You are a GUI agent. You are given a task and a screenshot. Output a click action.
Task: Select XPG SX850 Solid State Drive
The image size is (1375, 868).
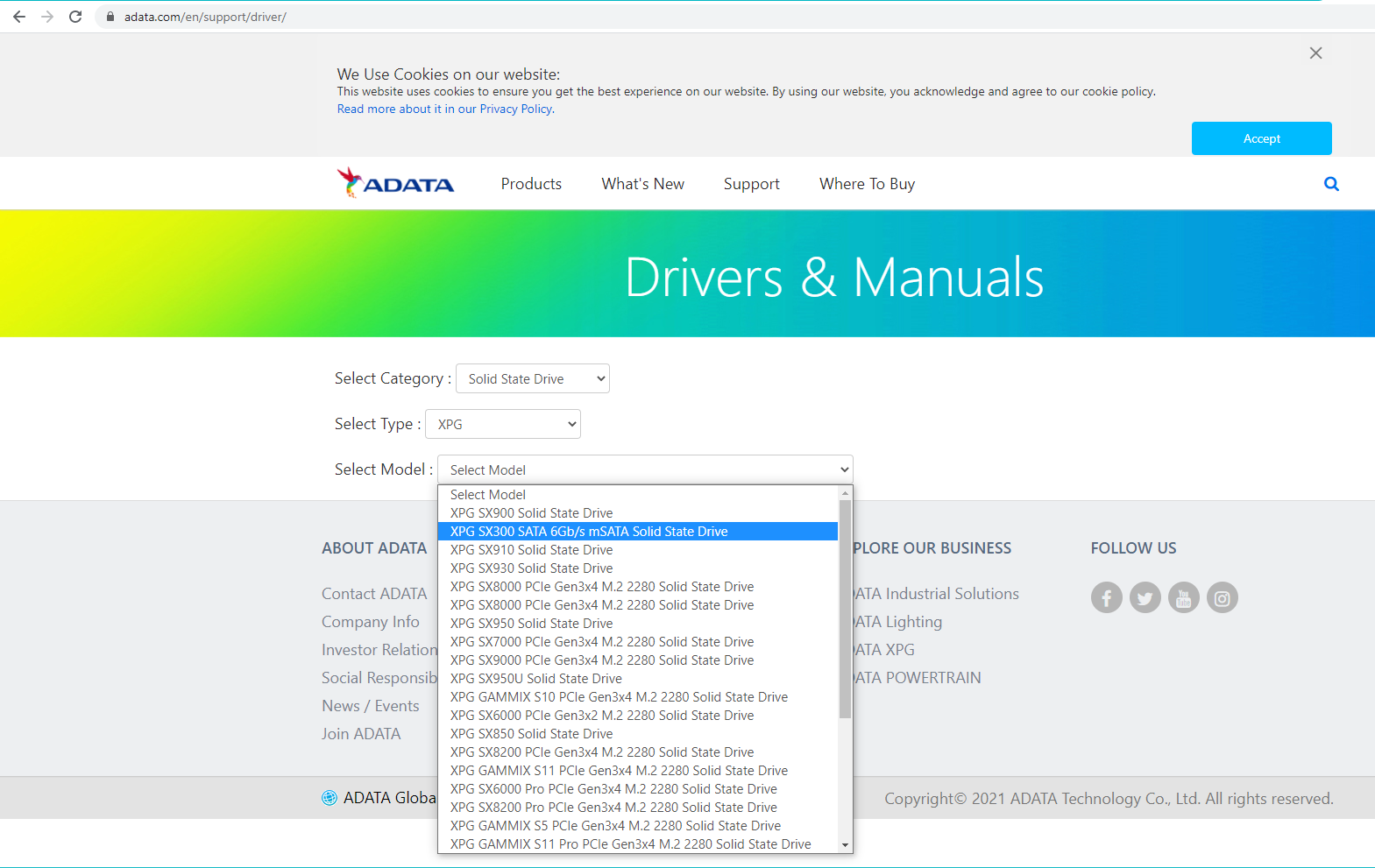click(x=638, y=734)
